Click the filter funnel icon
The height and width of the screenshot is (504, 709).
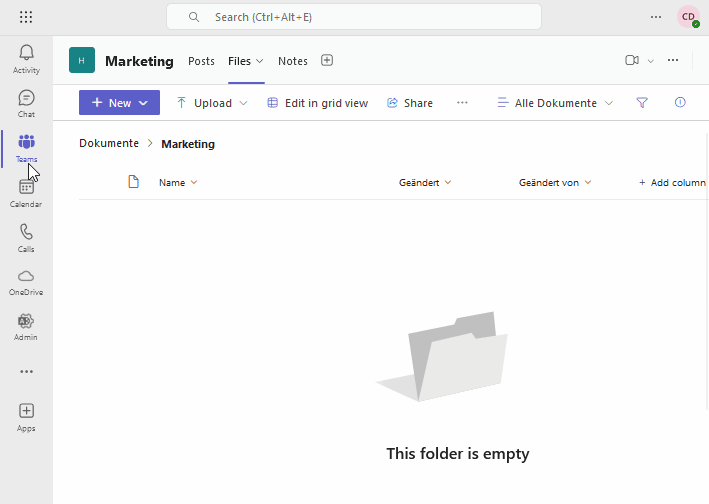642,103
